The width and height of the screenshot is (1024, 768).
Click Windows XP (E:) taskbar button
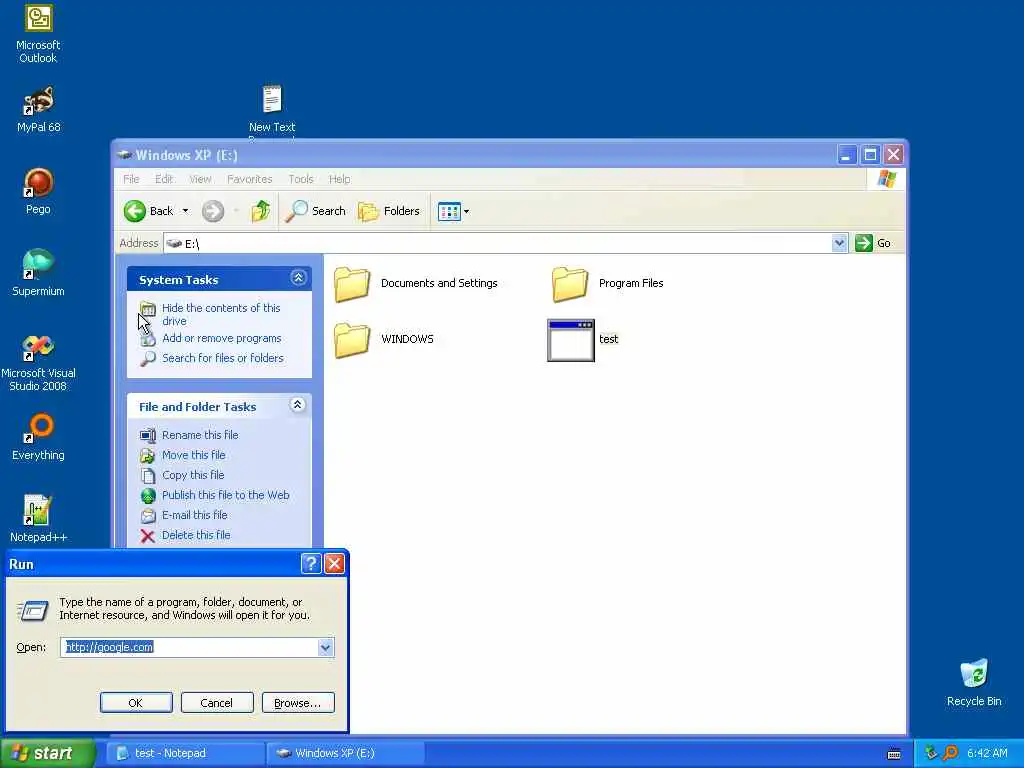pyautogui.click(x=346, y=753)
